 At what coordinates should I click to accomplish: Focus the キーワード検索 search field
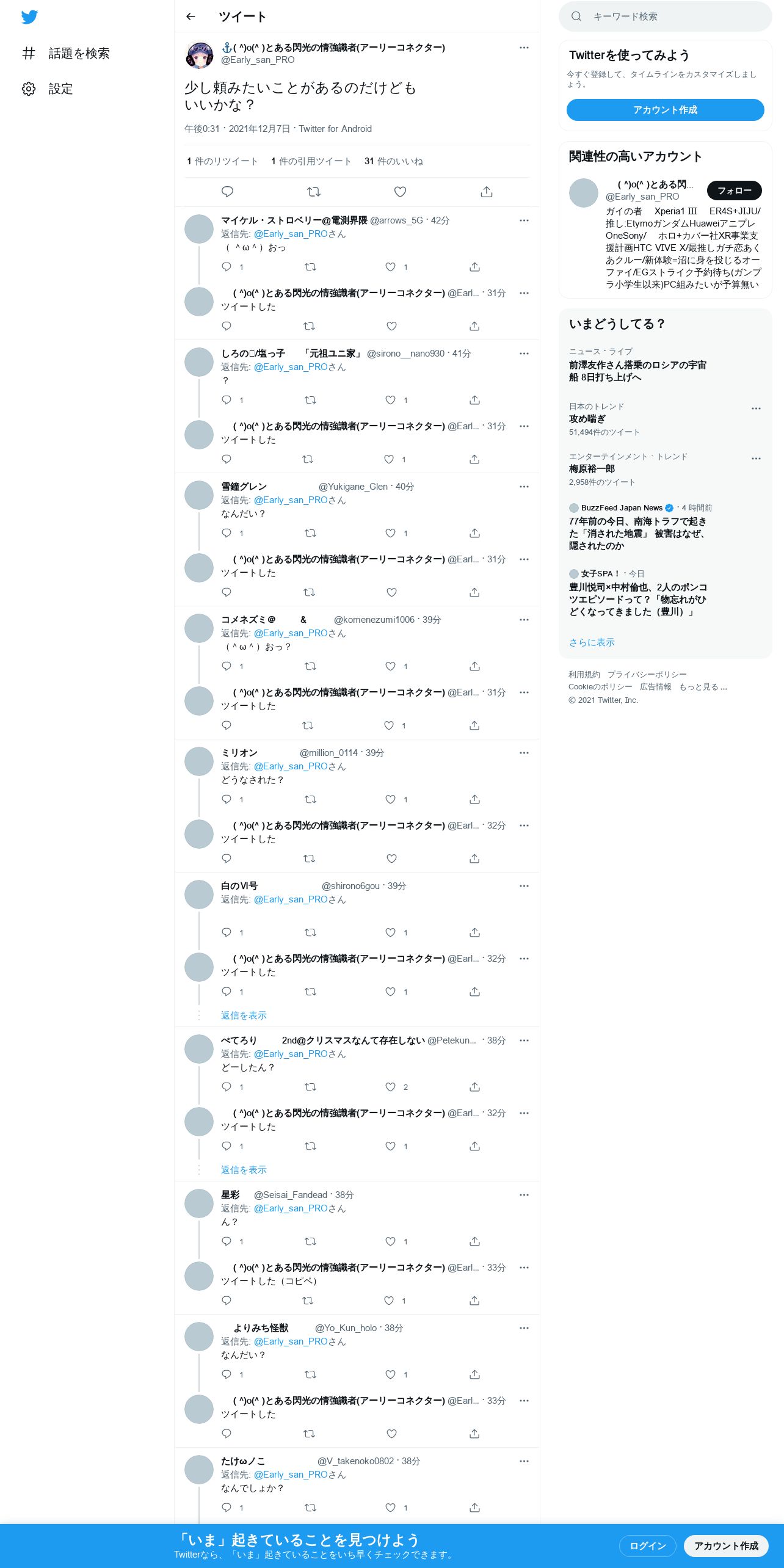coord(666,16)
